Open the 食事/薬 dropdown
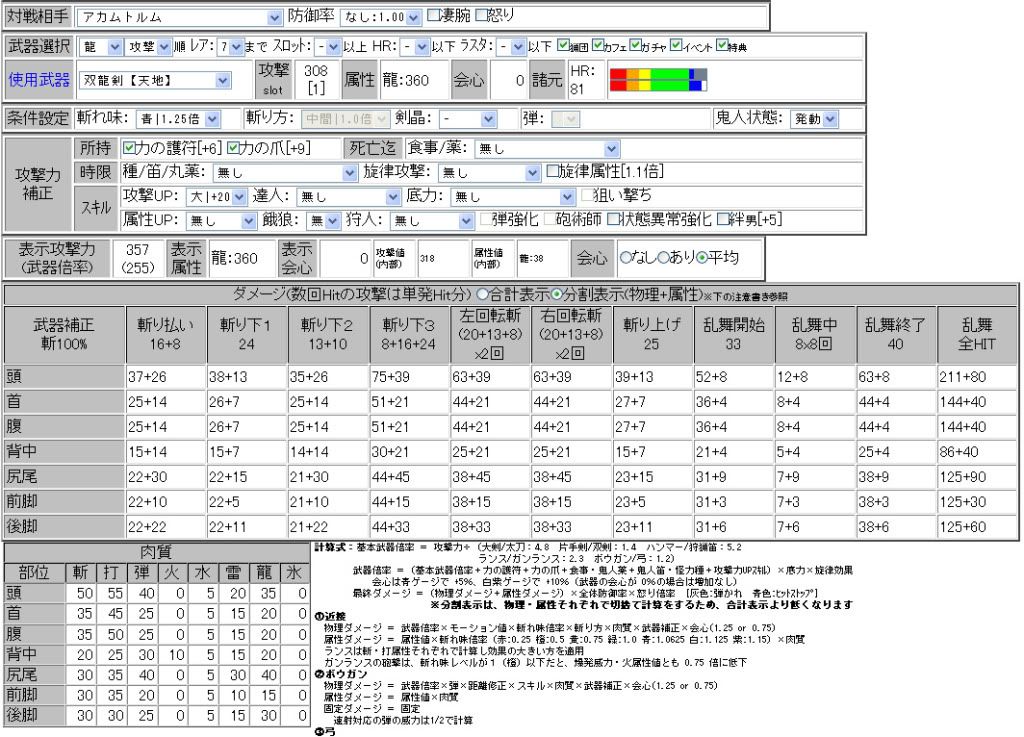1024x737 pixels. 546,148
